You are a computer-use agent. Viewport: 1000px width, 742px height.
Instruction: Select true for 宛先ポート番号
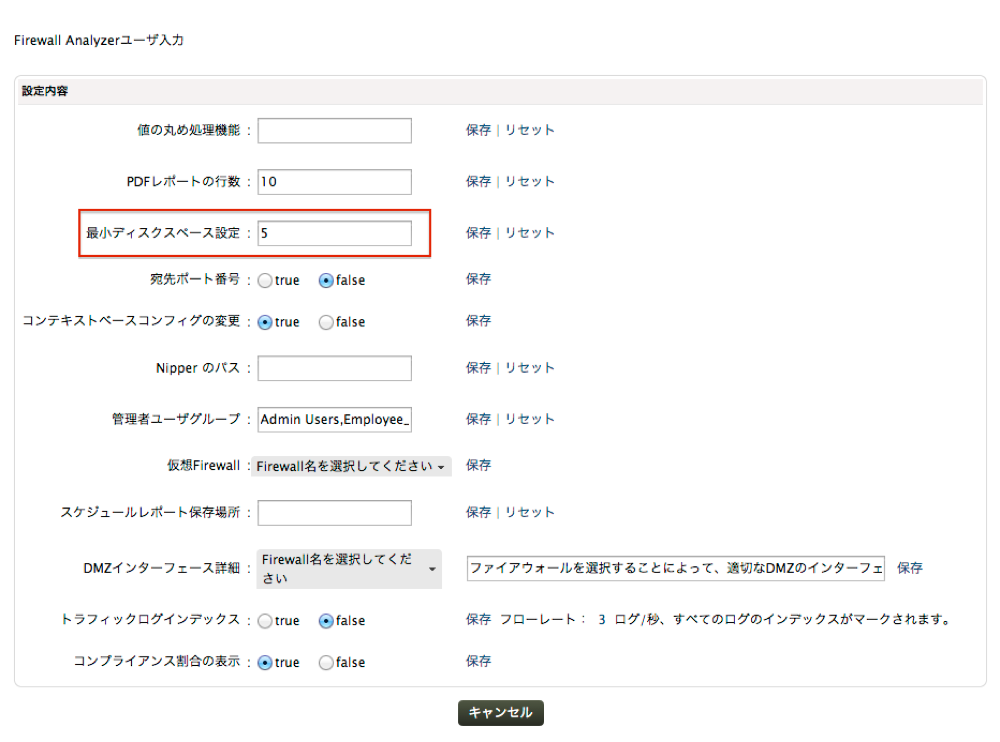(265, 281)
